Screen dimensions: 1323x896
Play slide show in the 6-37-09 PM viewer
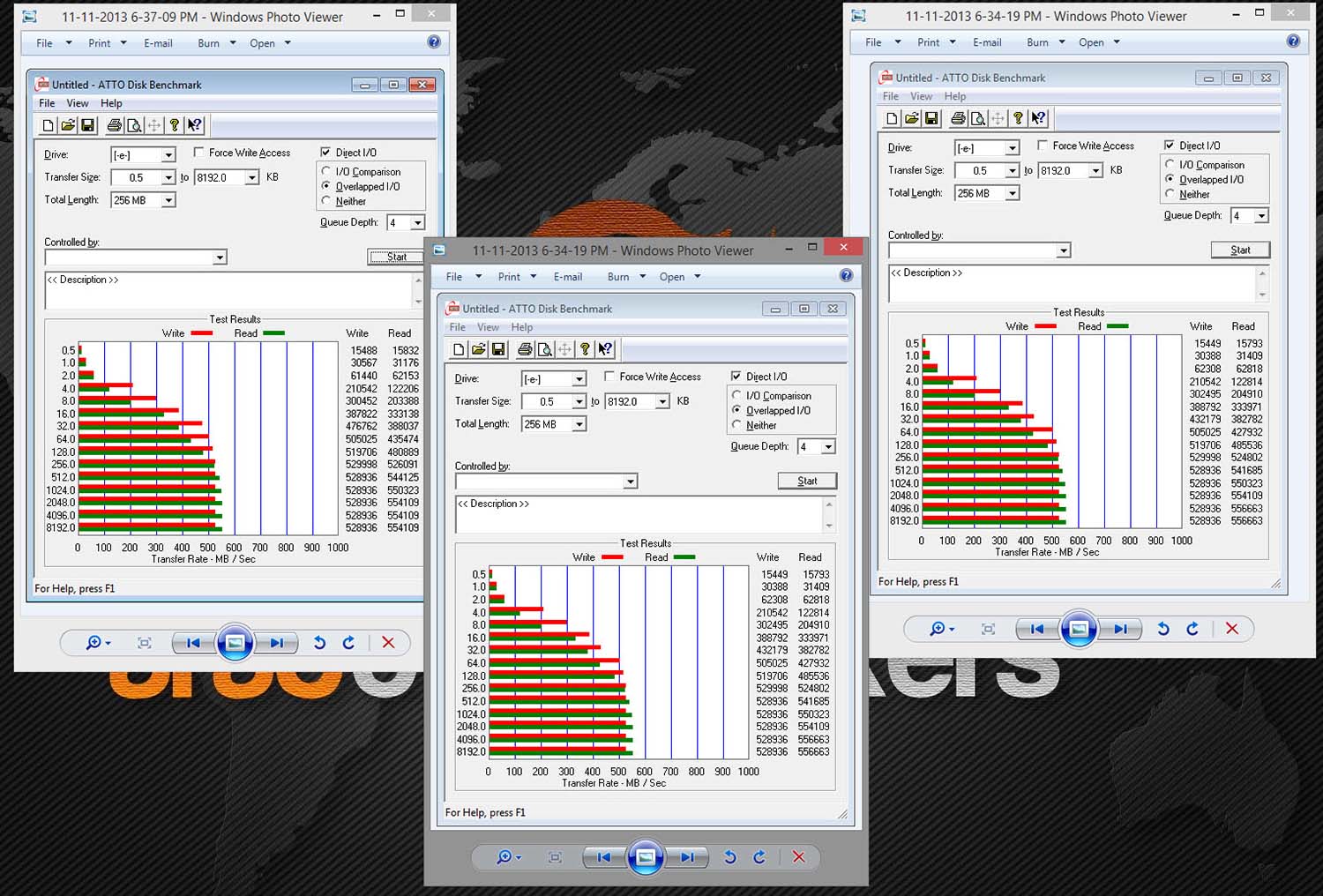(235, 643)
